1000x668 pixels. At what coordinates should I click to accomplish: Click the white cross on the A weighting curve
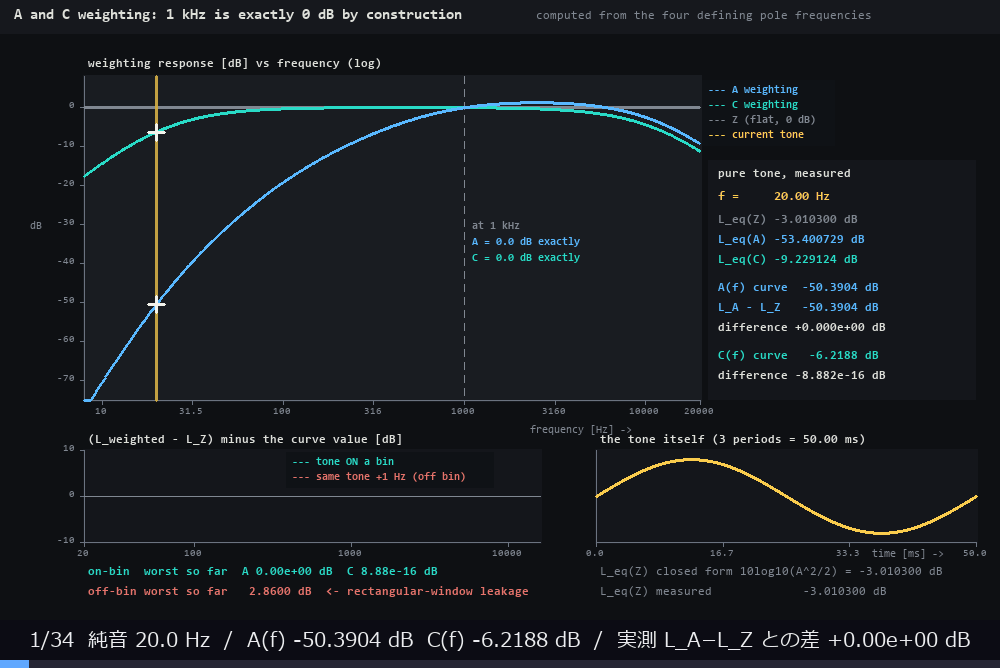point(156,304)
